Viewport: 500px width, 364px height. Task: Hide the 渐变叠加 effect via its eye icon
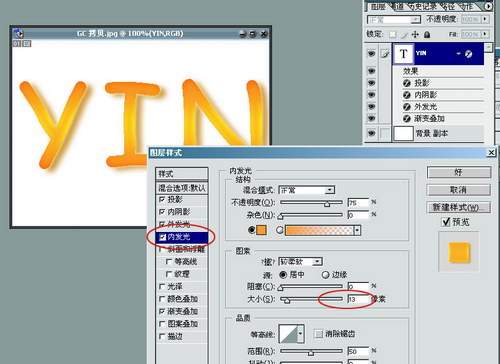point(371,119)
